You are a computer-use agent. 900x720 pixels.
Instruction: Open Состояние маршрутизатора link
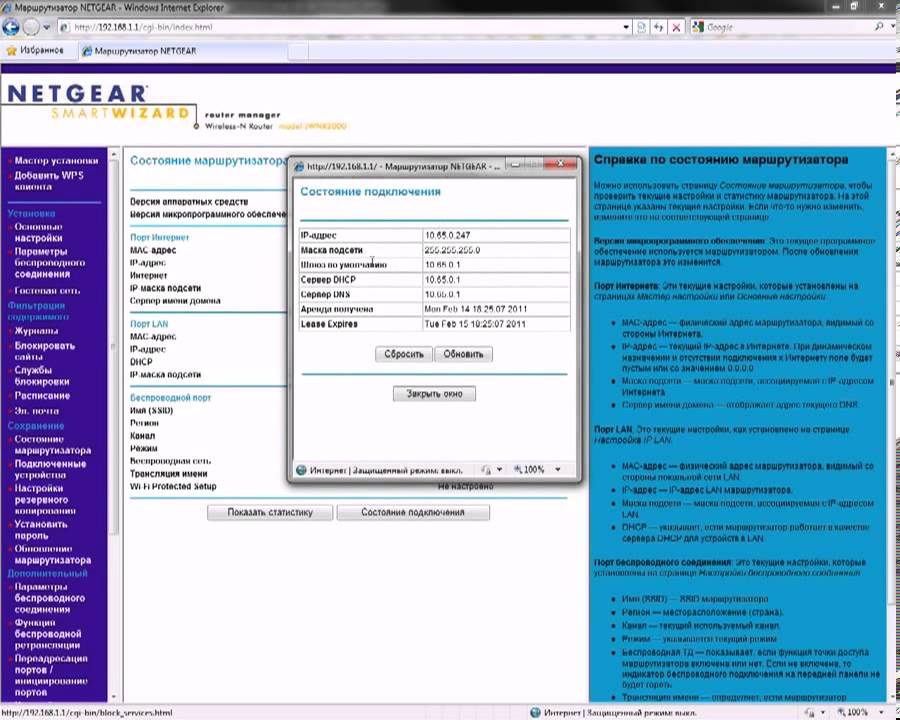[x=53, y=444]
